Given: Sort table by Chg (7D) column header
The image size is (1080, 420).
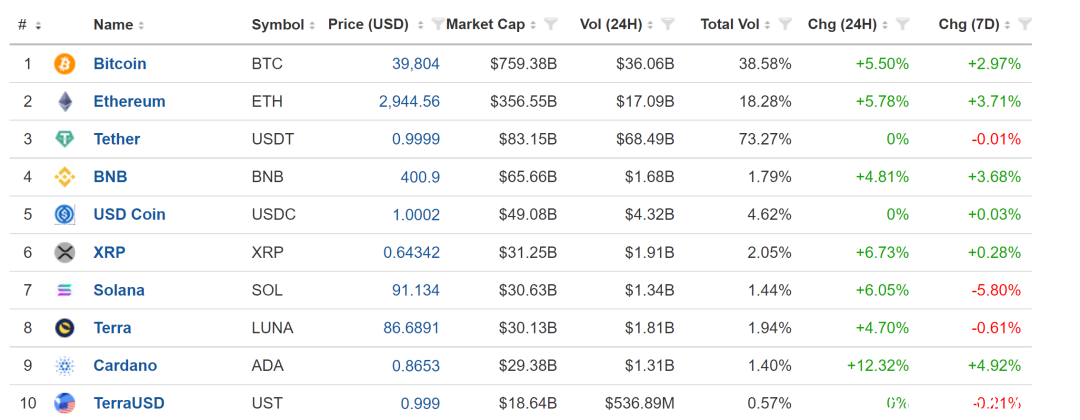Looking at the screenshot, I should coord(975,25).
